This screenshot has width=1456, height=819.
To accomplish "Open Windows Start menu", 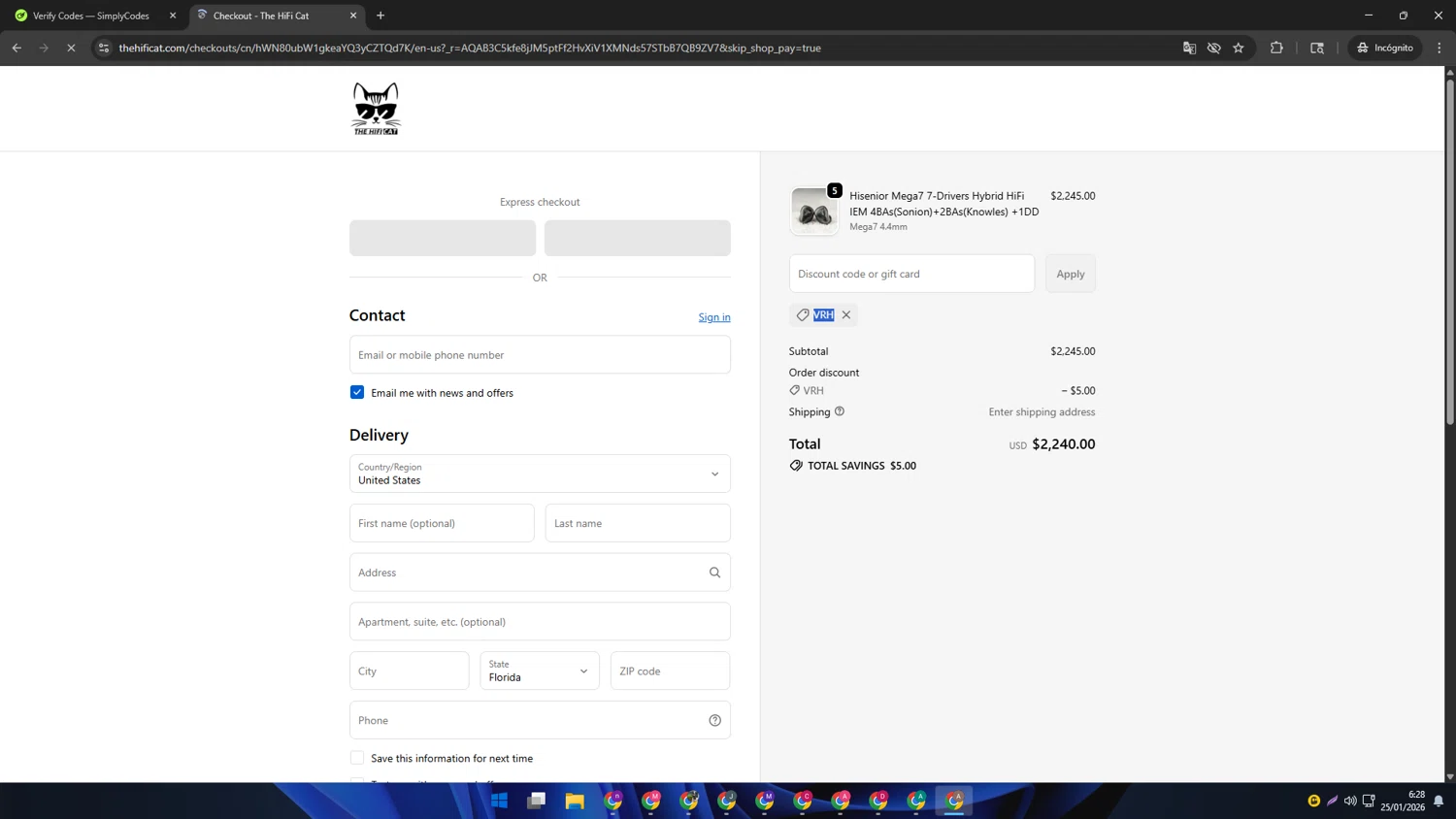I will point(499,801).
